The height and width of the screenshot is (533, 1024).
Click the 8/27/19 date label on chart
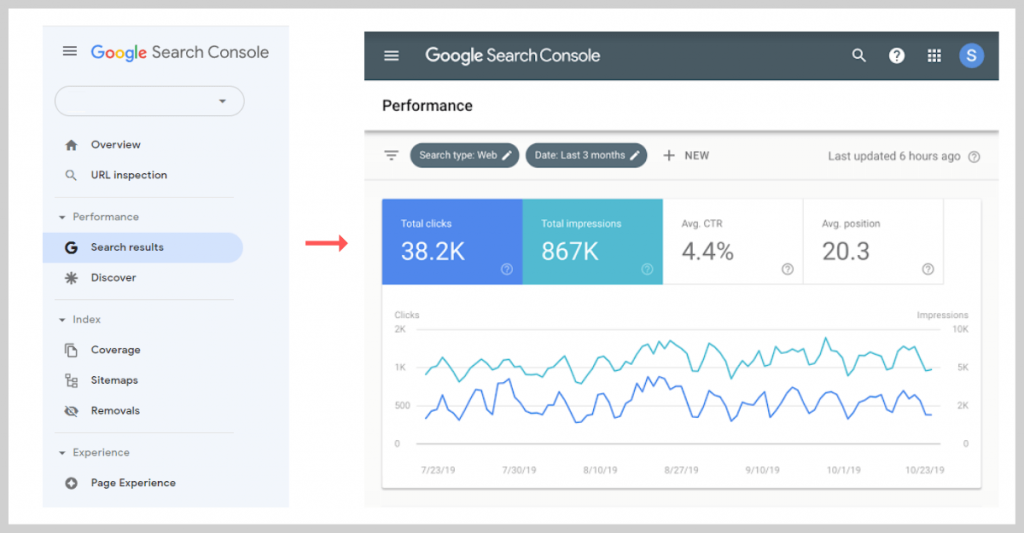click(x=681, y=470)
